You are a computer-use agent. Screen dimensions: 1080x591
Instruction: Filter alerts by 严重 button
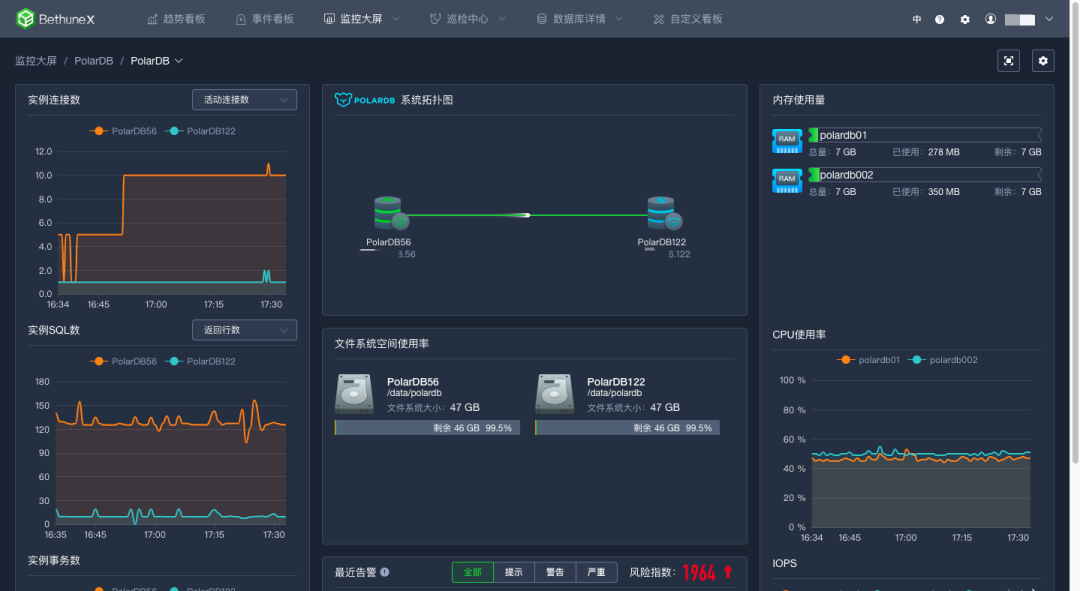(595, 572)
